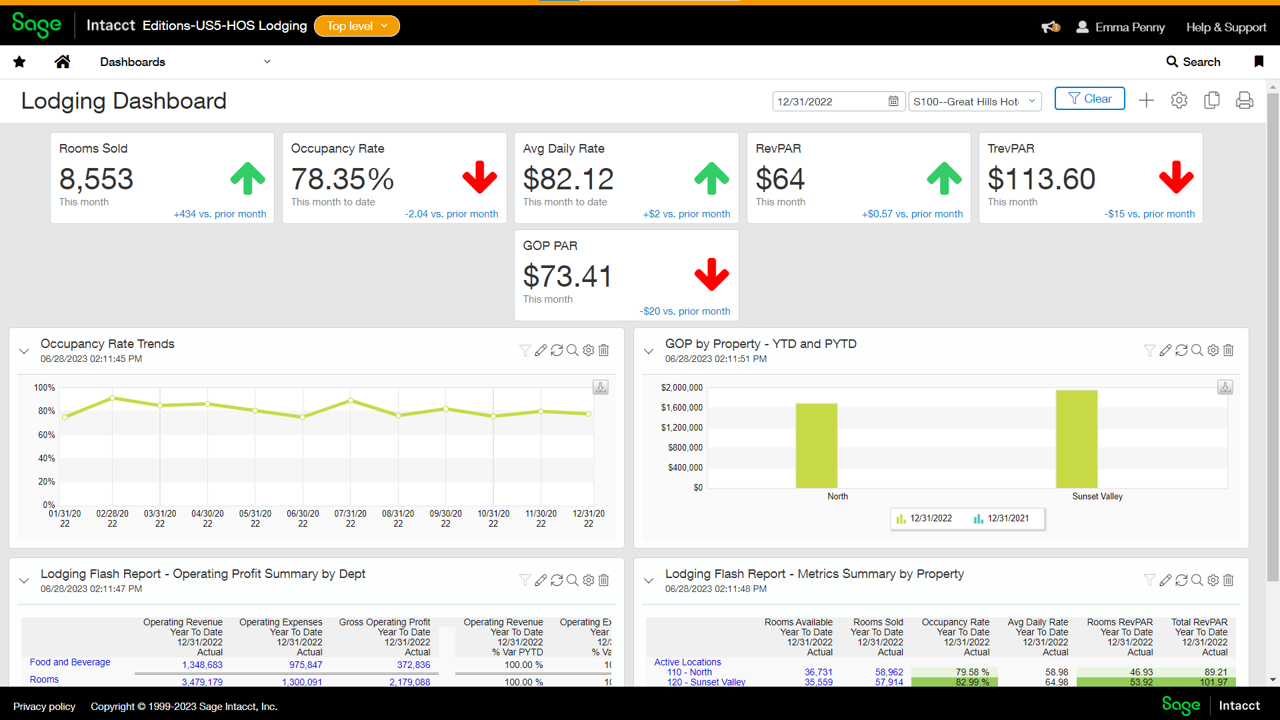The image size is (1280, 720).
Task: Open dashboard settings gear
Action: pos(1179,100)
